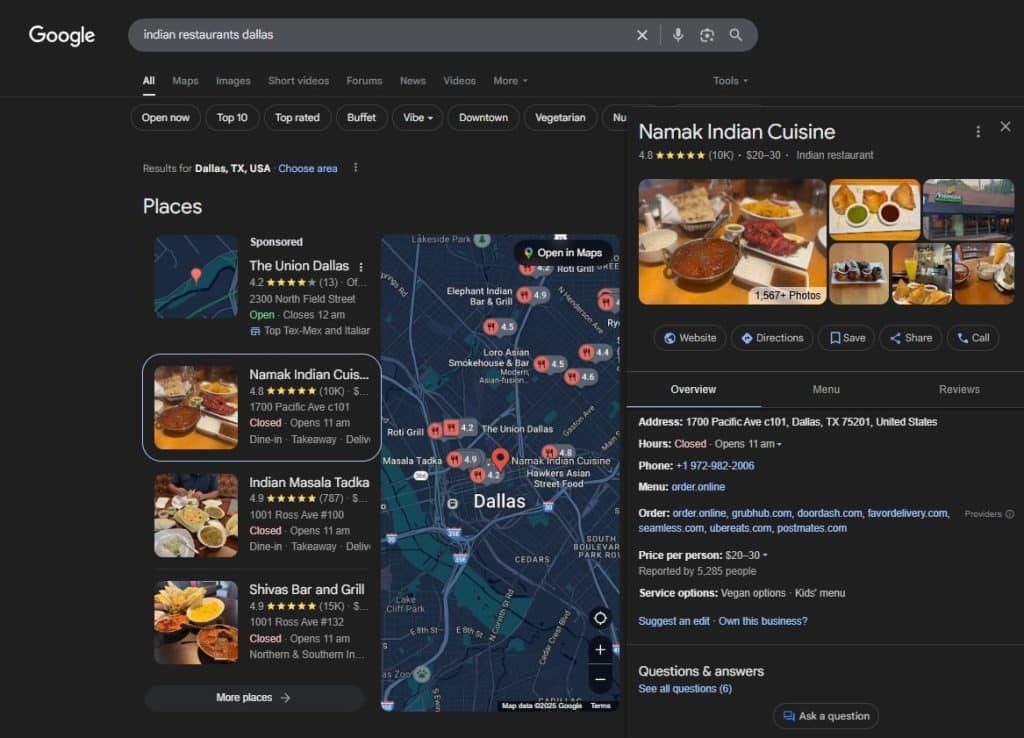Open the doordash.com order link
Viewport: 1024px width, 738px height.
tap(829, 513)
